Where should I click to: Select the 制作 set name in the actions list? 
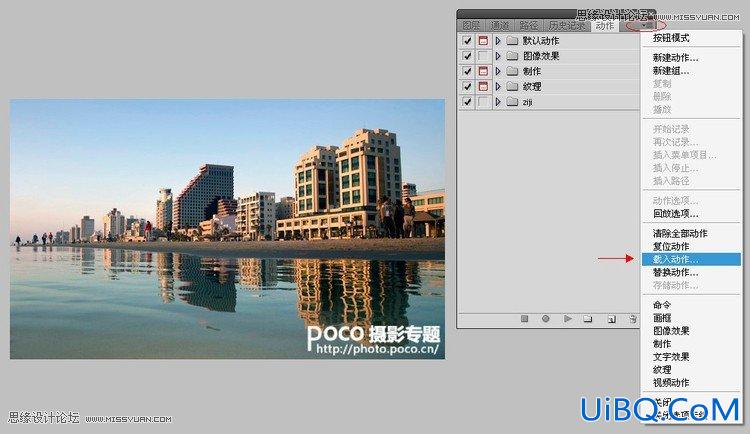point(532,71)
